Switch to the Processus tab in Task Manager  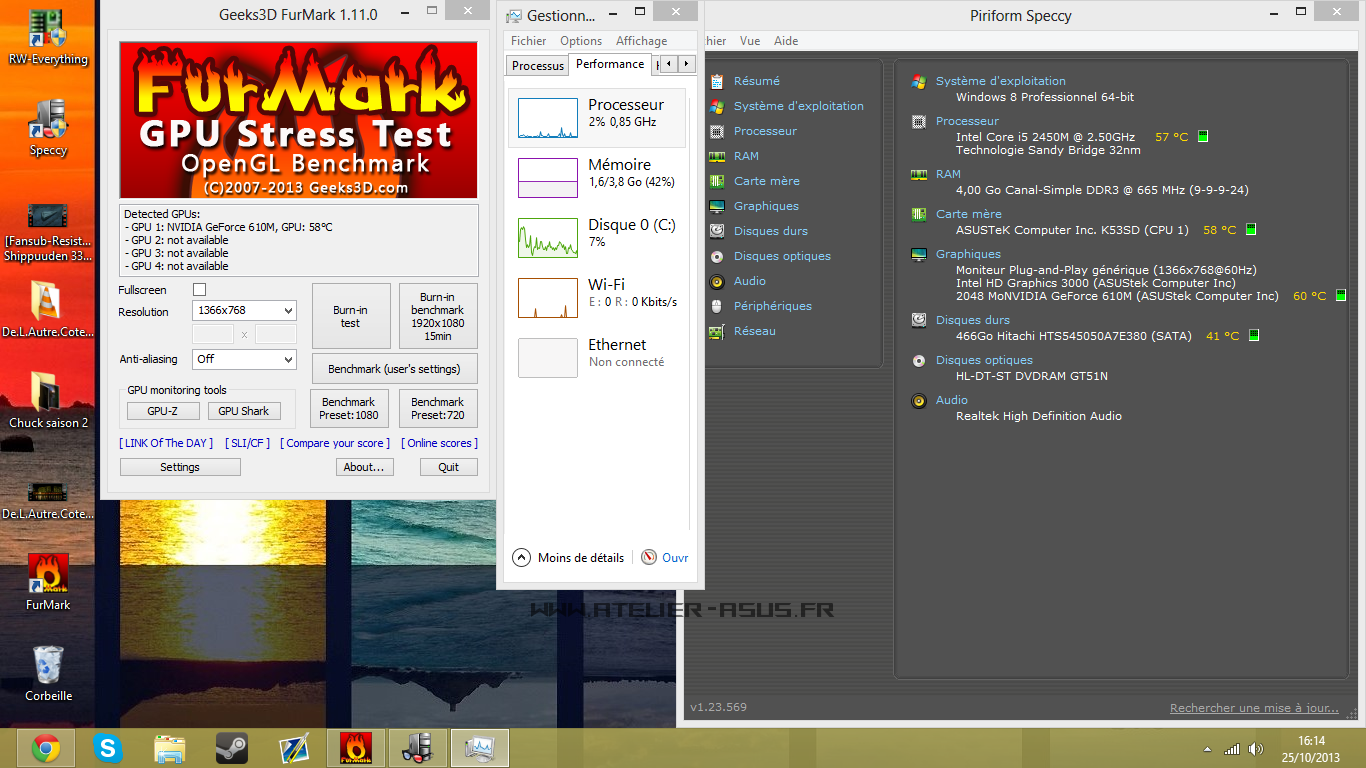coord(538,66)
